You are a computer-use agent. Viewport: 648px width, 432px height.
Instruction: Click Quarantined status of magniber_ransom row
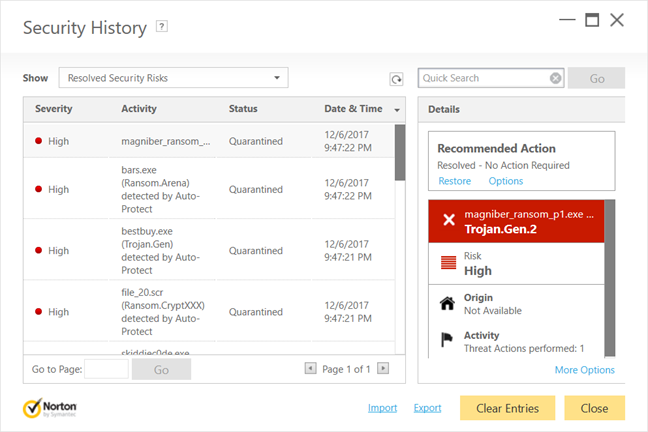(256, 141)
